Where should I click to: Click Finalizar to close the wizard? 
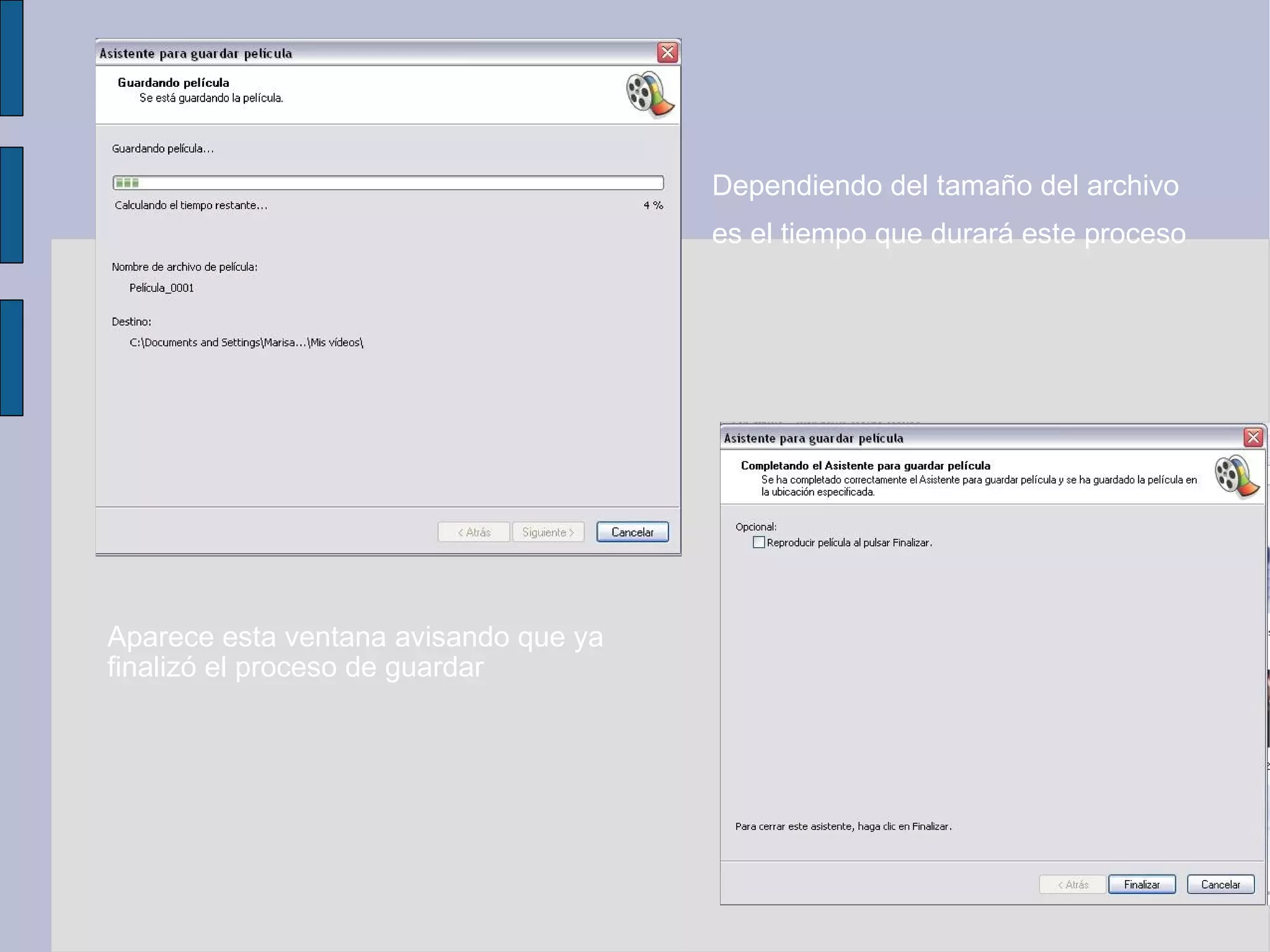tap(1142, 884)
